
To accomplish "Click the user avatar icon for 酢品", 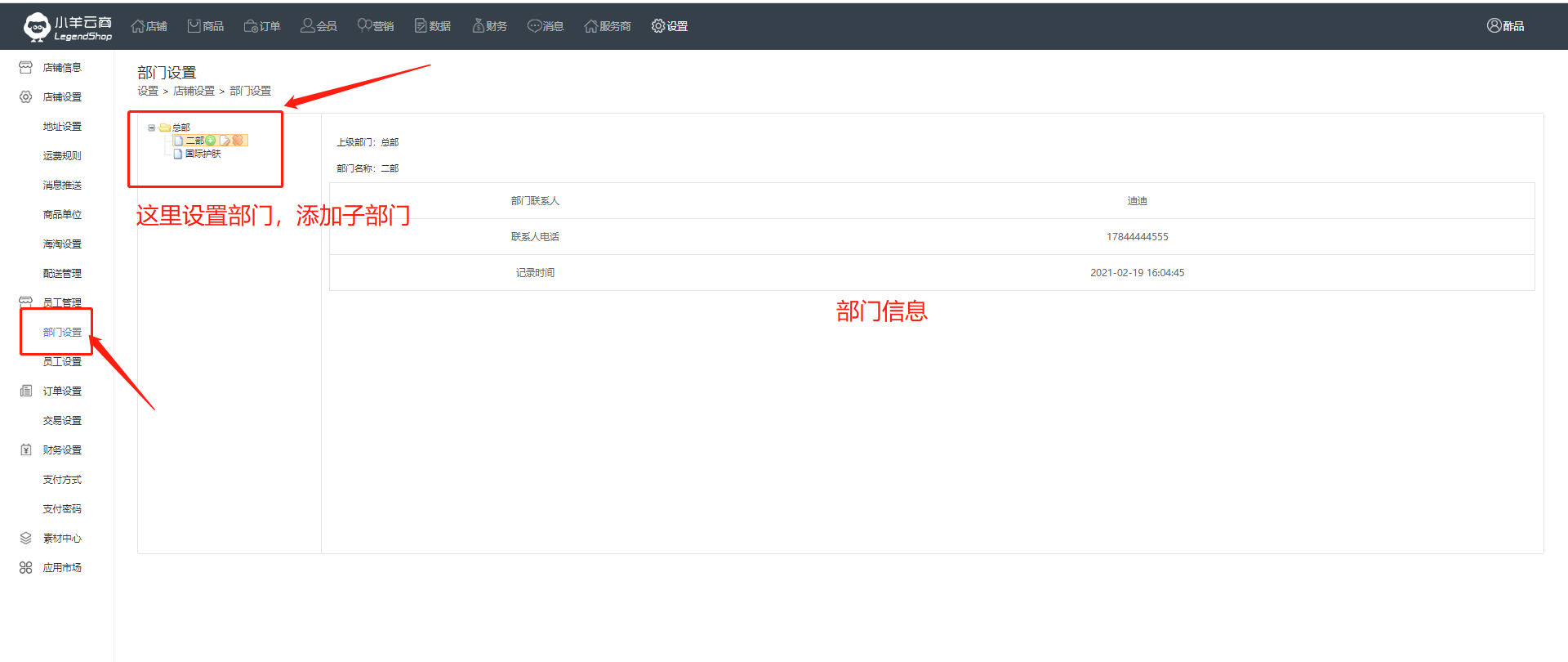I will click(x=1494, y=26).
